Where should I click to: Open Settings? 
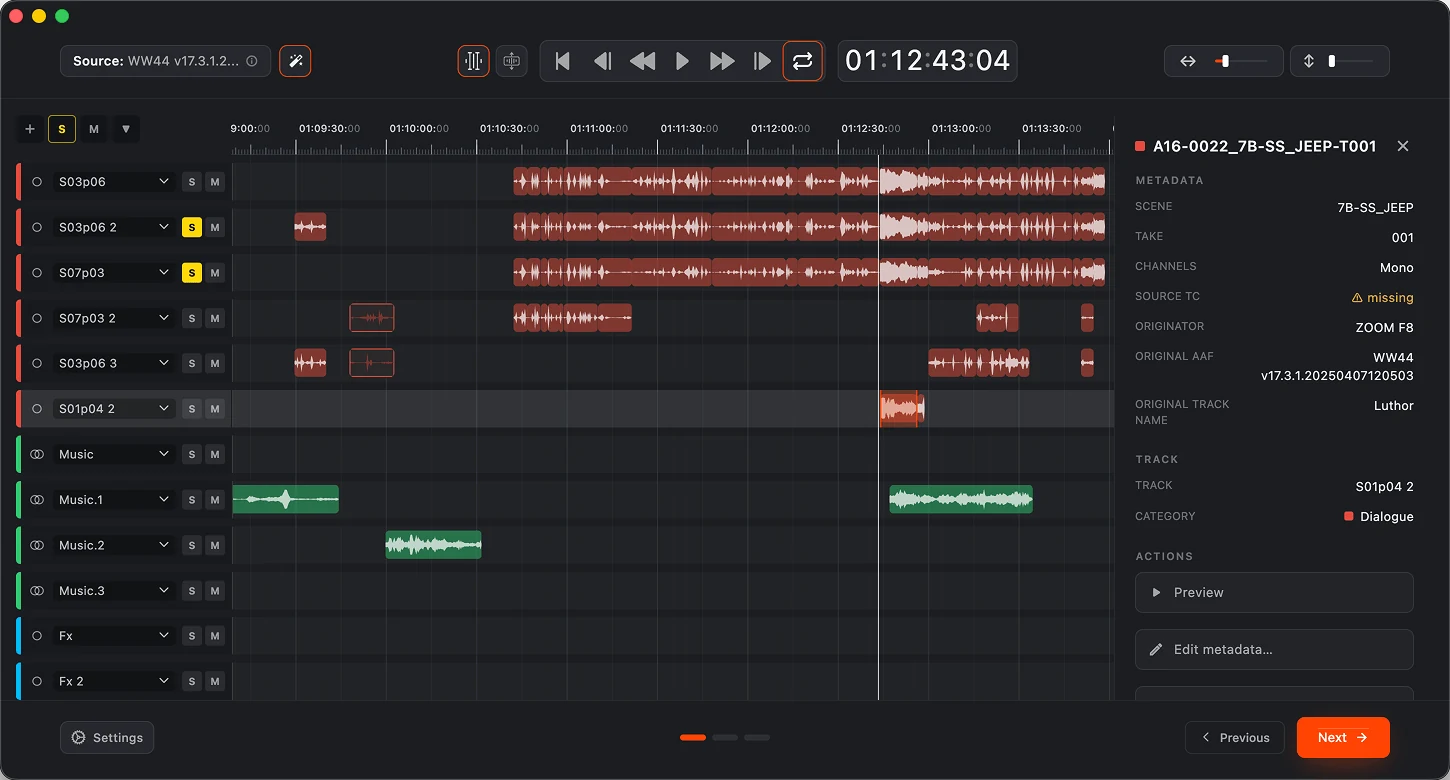coord(107,738)
